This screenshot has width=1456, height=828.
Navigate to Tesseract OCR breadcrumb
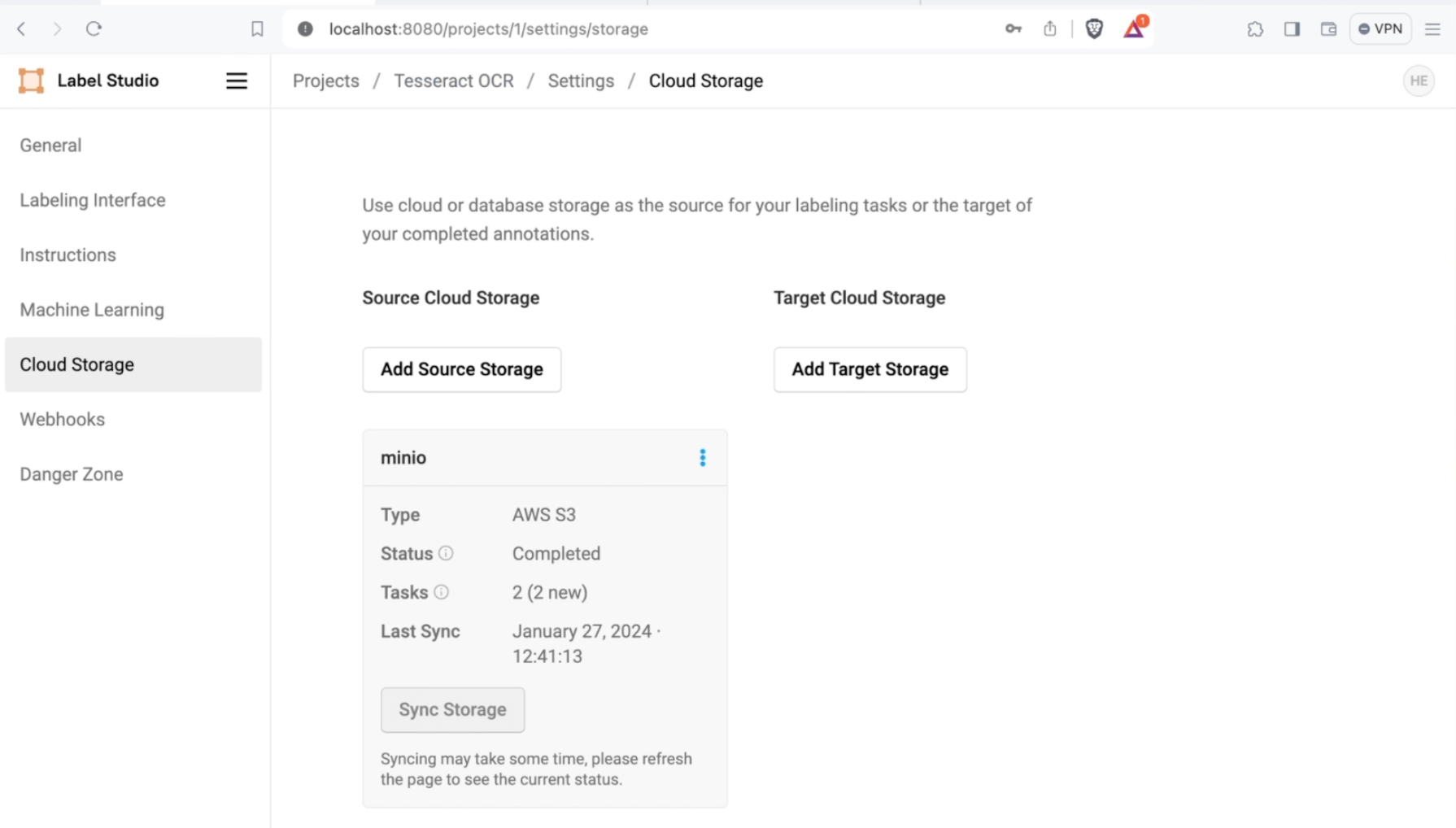coord(454,81)
